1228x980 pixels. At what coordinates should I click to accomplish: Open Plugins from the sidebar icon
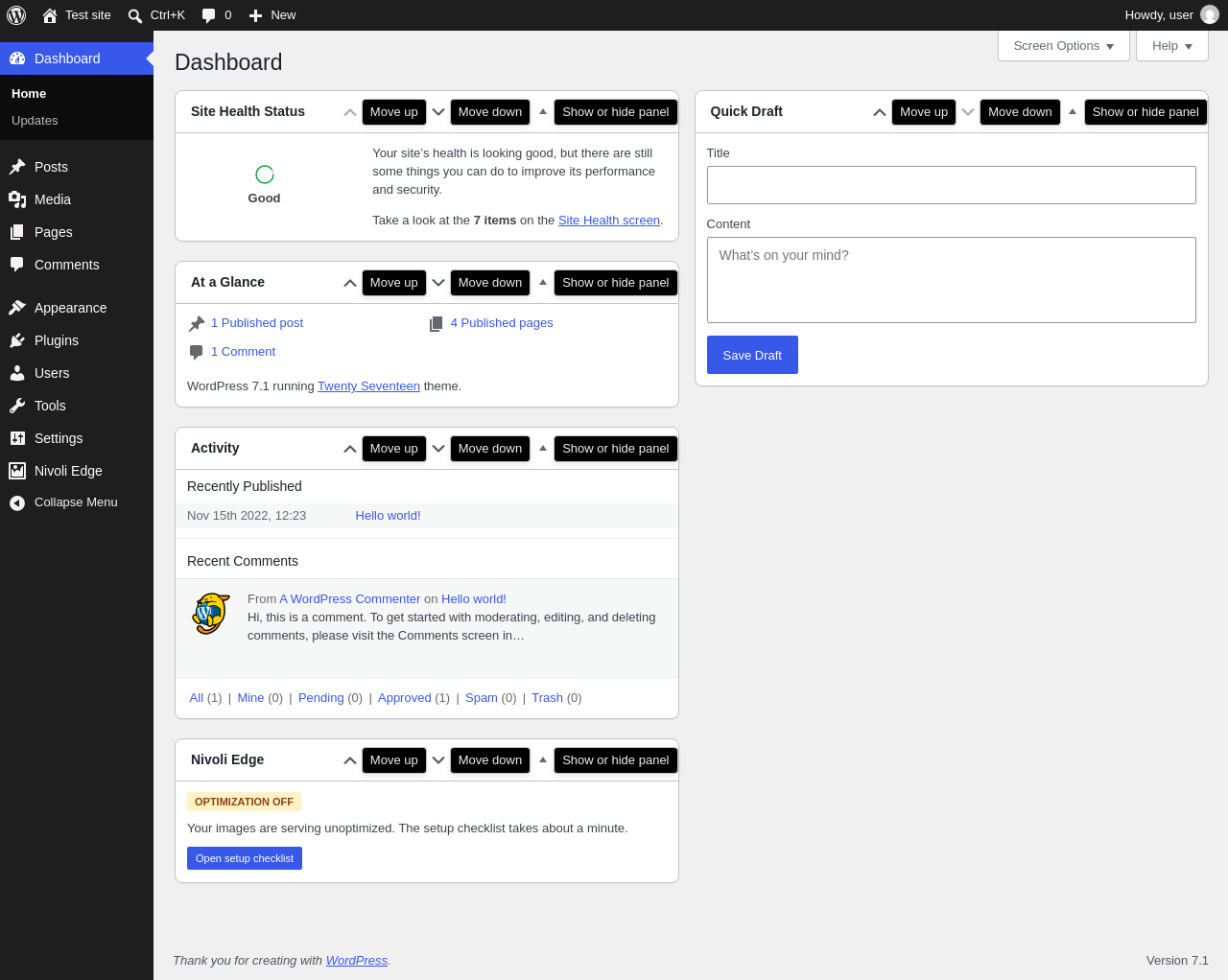click(17, 340)
